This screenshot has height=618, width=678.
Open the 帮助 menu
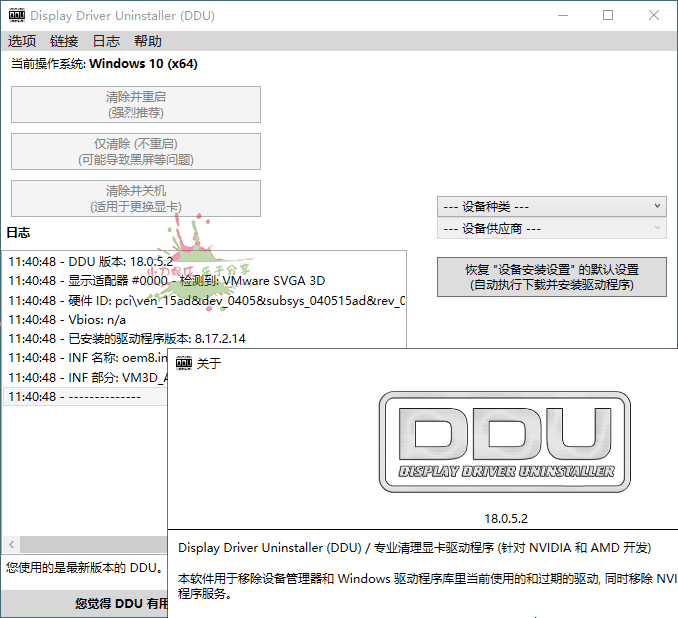tap(147, 41)
